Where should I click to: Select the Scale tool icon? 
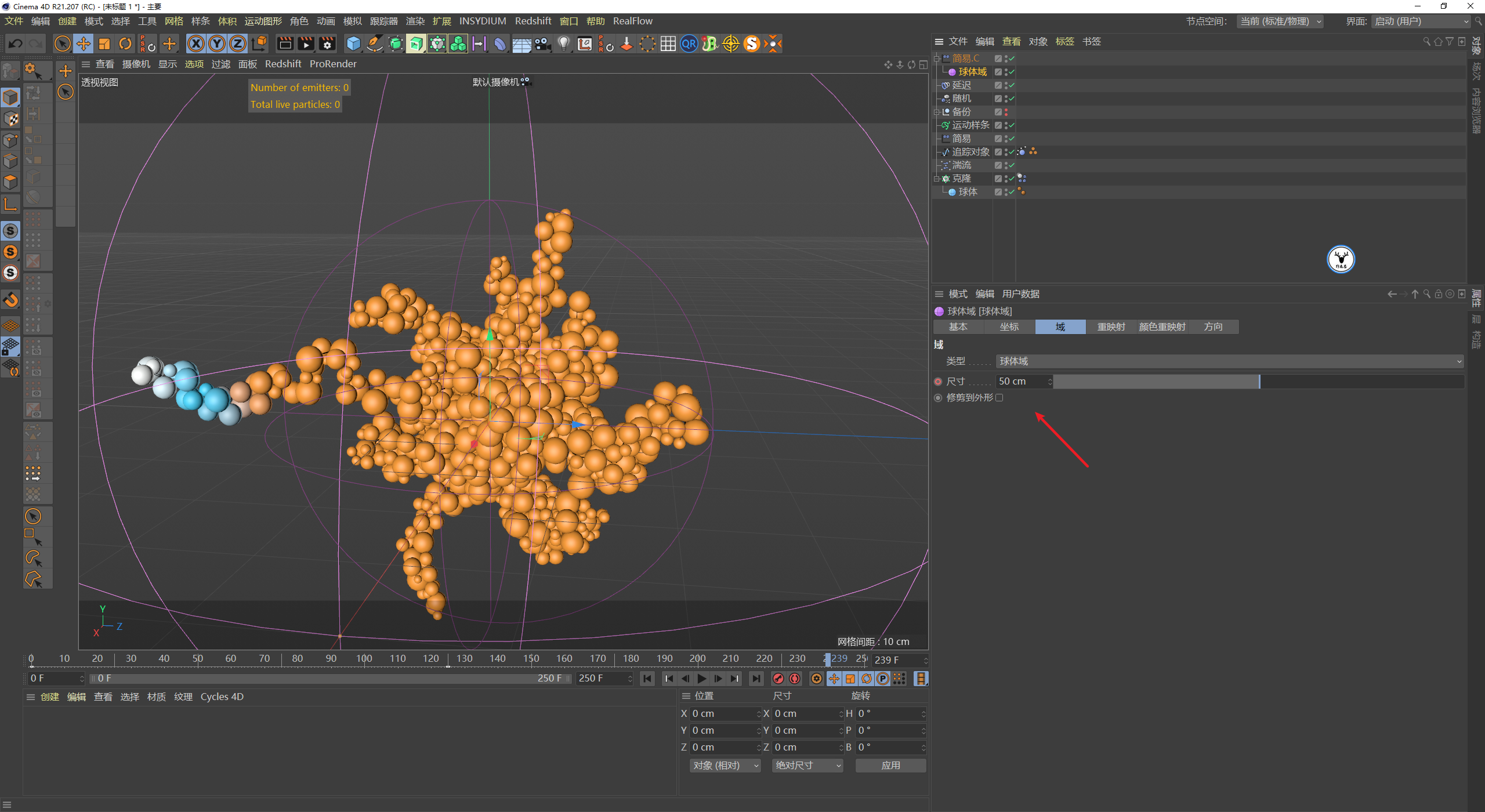104,43
